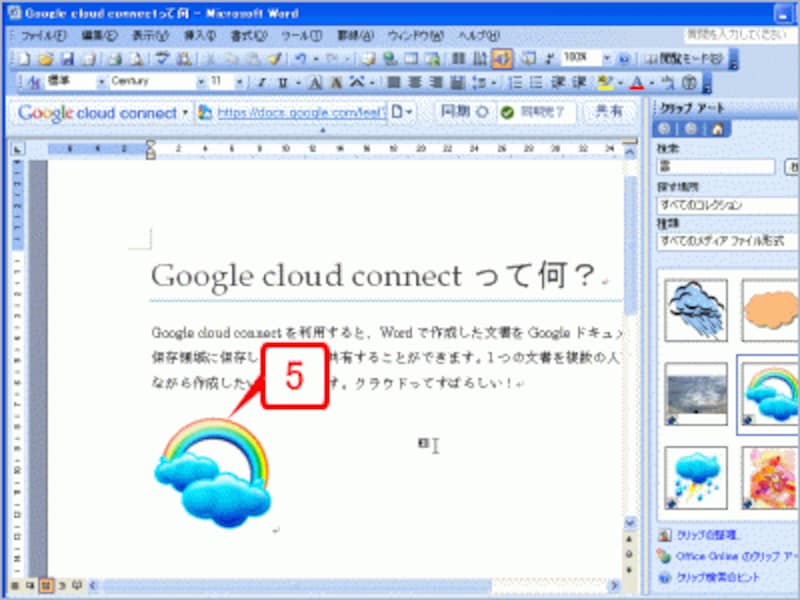
Task: Apply red font color
Action: [636, 82]
